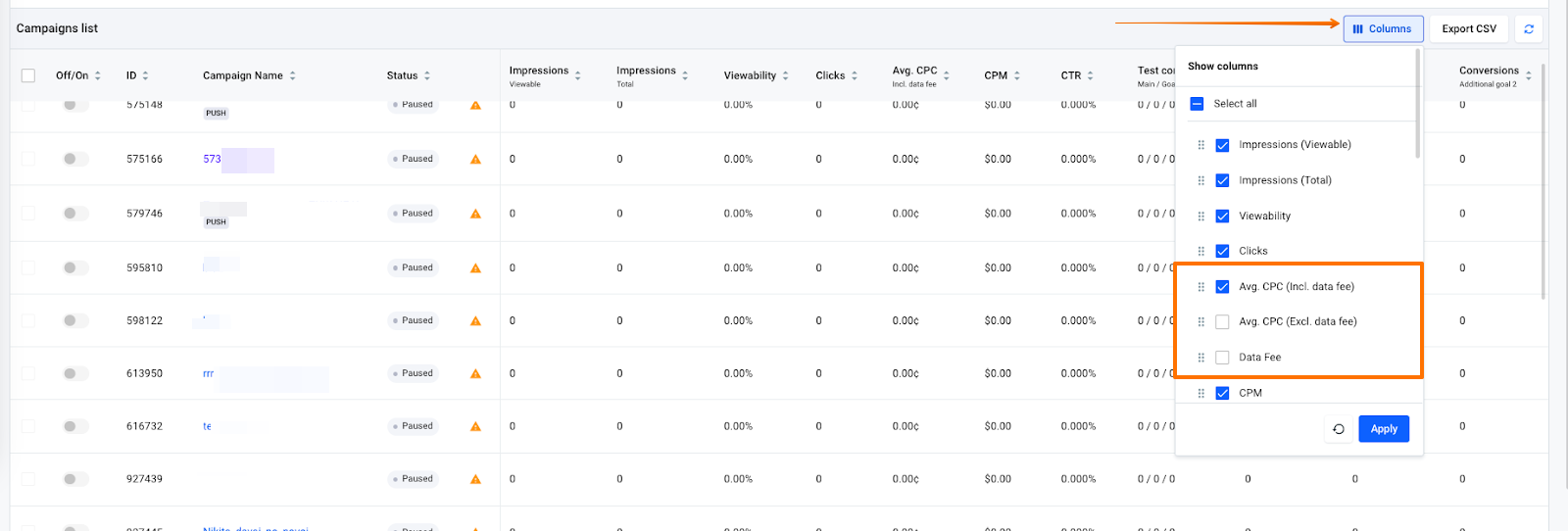This screenshot has width=1568, height=531.
Task: Grab the drag handle beside Viewability
Action: coord(1200,217)
